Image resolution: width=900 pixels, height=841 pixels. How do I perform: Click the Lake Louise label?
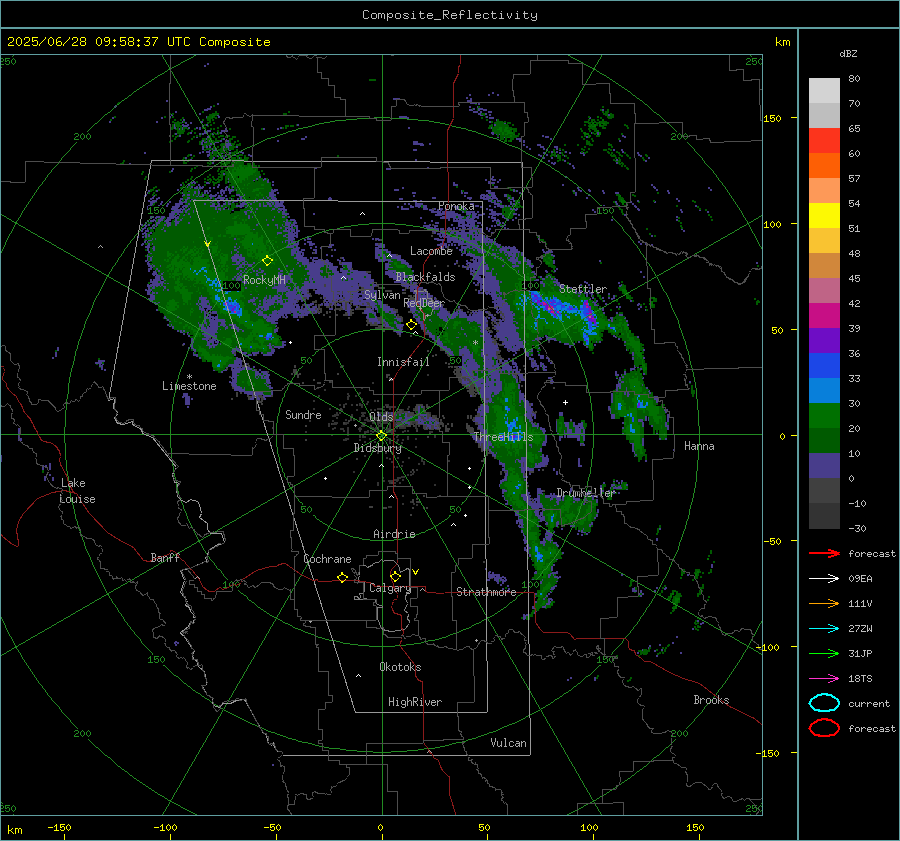click(x=77, y=491)
